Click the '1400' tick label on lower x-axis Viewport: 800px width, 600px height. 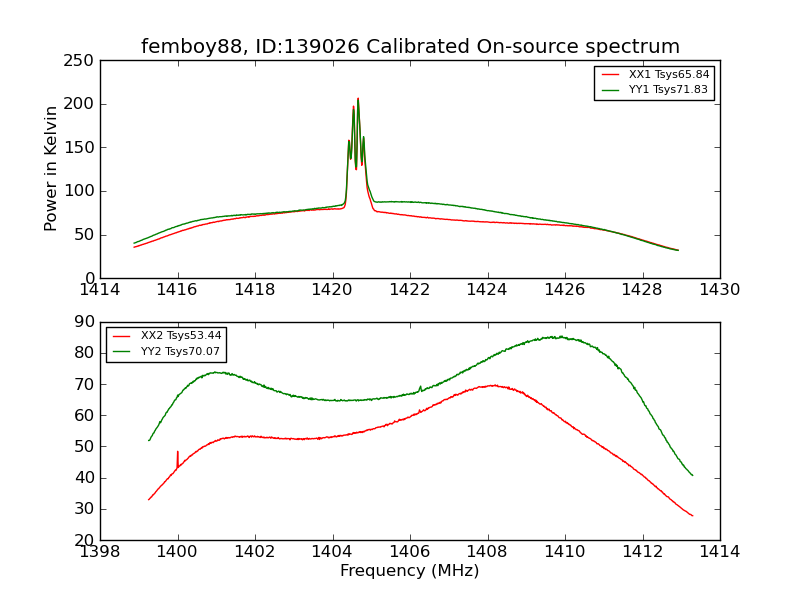pyautogui.click(x=177, y=552)
